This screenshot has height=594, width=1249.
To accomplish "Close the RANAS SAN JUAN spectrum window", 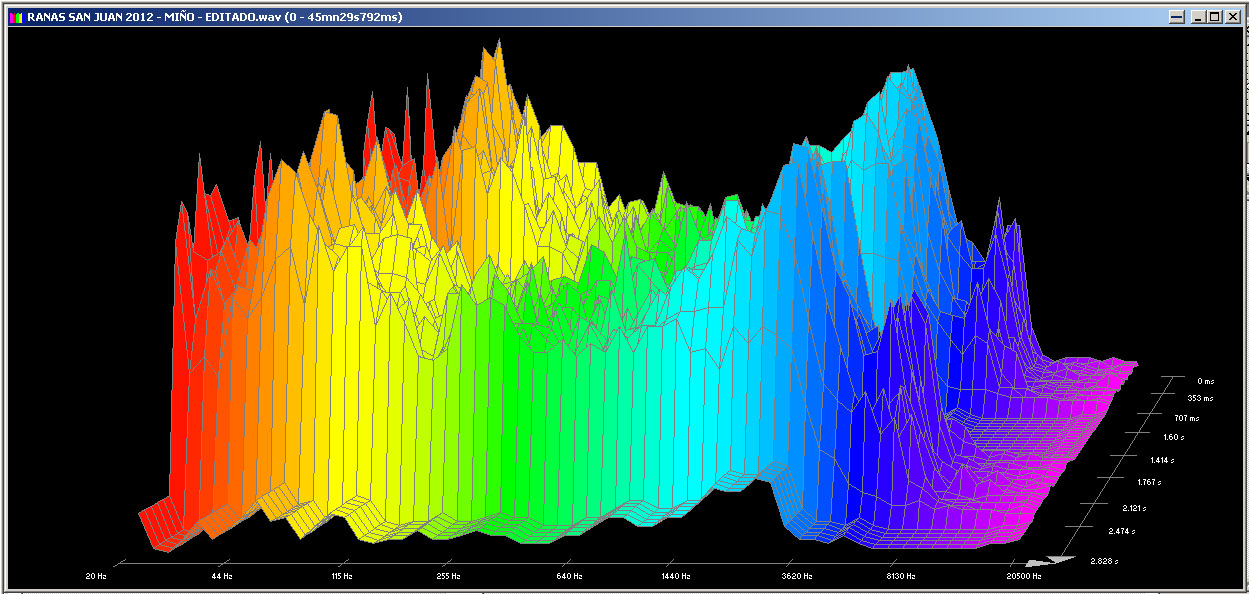I will coord(1231,17).
